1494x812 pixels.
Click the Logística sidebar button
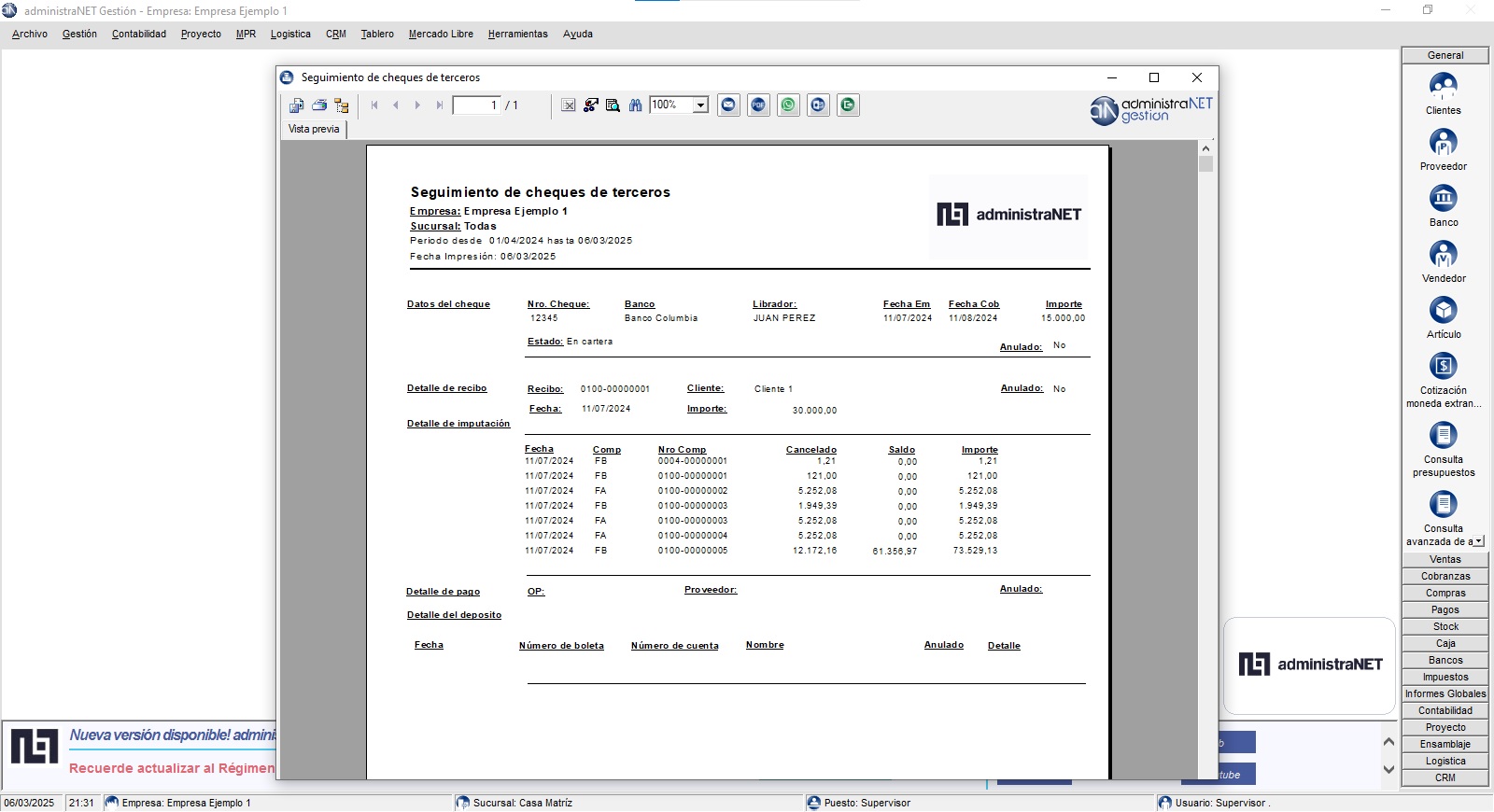[x=1445, y=762]
